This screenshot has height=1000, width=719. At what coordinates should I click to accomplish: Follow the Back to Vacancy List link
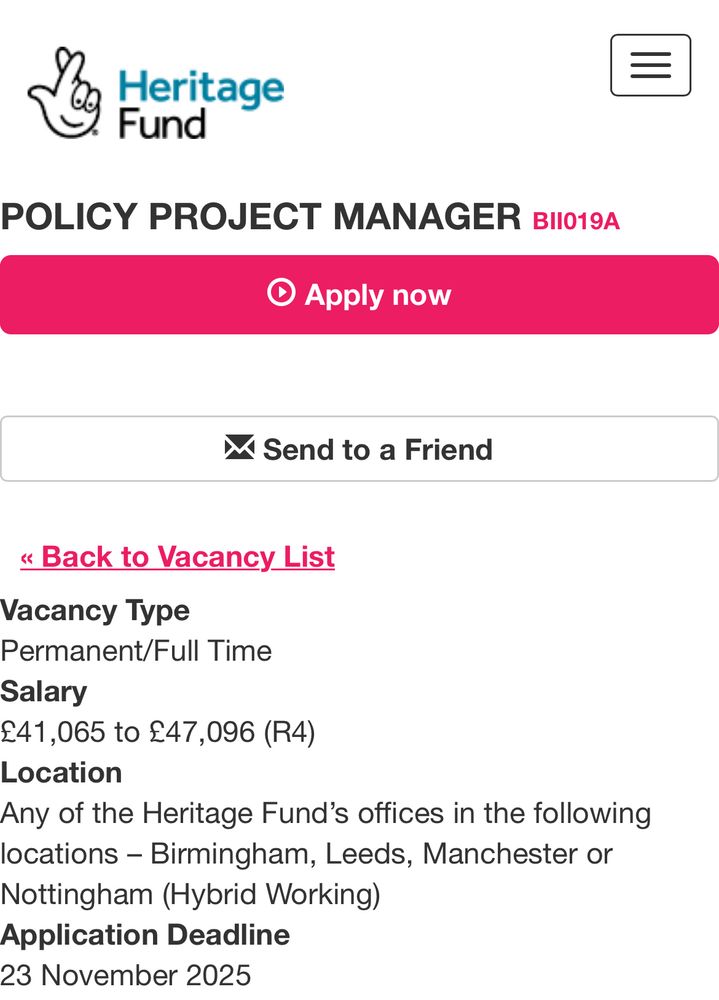177,557
